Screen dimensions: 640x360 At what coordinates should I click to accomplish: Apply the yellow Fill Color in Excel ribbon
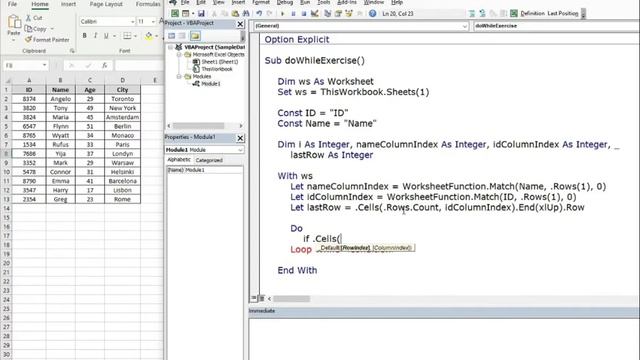click(x=149, y=36)
